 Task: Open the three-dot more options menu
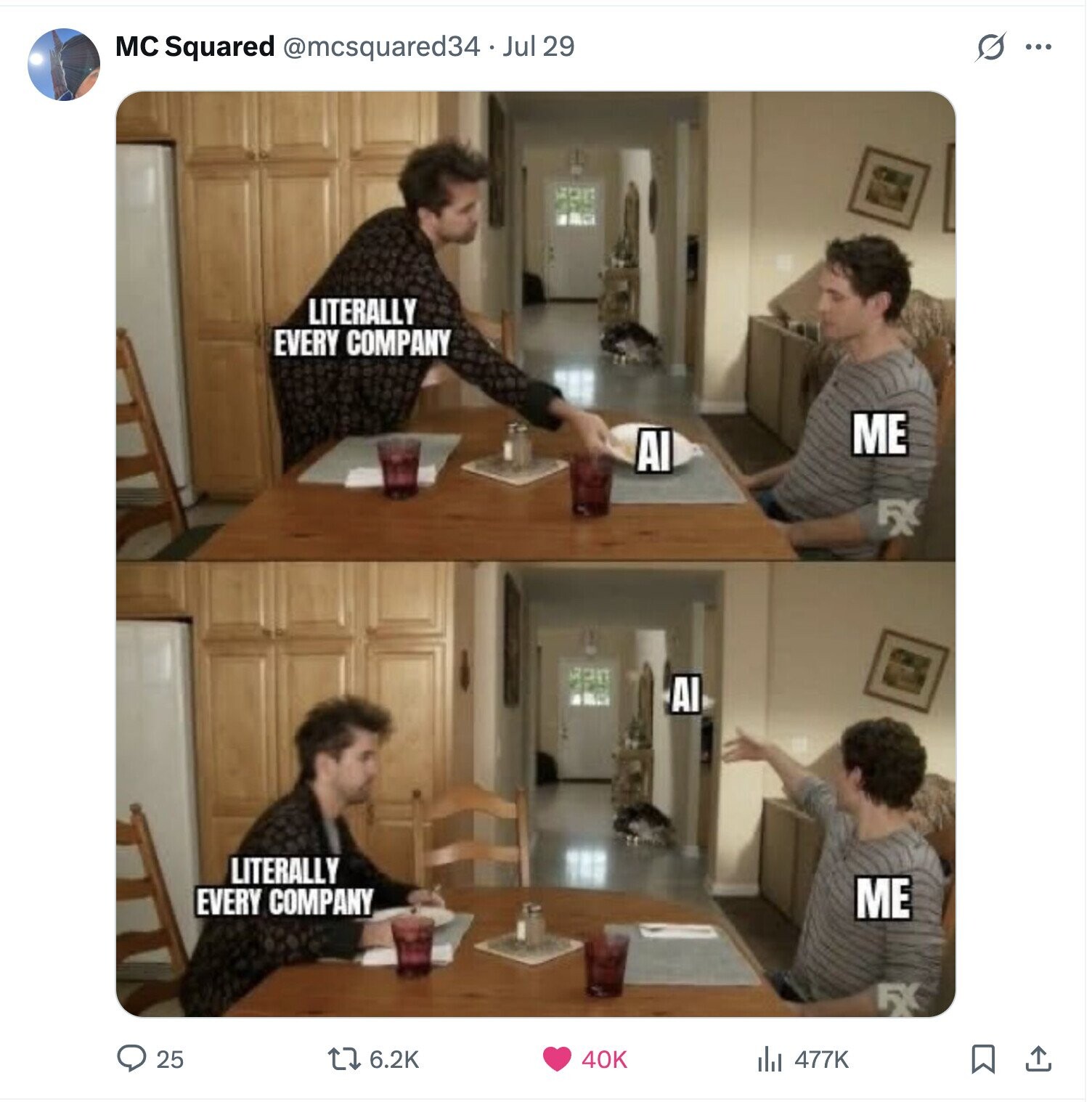click(1038, 47)
